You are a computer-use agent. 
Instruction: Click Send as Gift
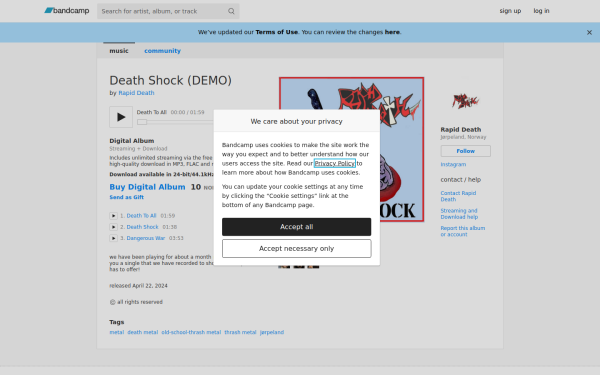tap(127, 197)
